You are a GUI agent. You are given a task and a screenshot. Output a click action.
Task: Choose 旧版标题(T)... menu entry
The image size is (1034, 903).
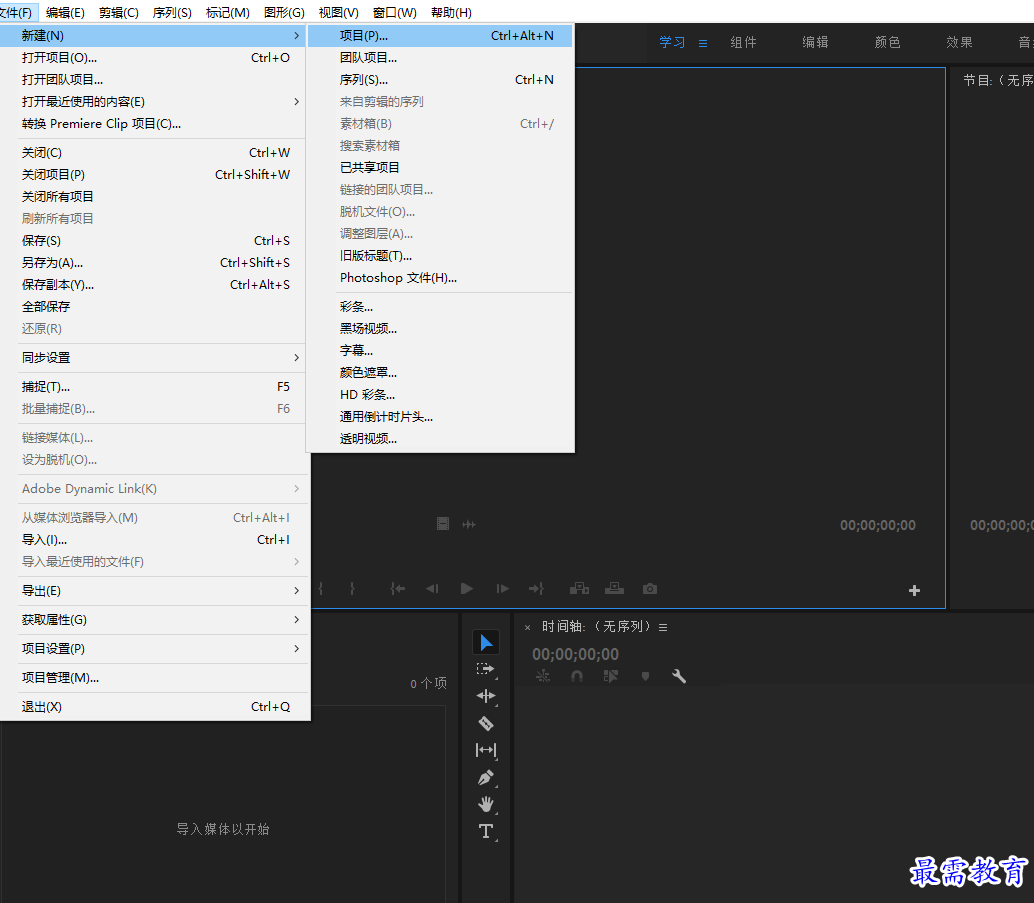[x=440, y=256]
